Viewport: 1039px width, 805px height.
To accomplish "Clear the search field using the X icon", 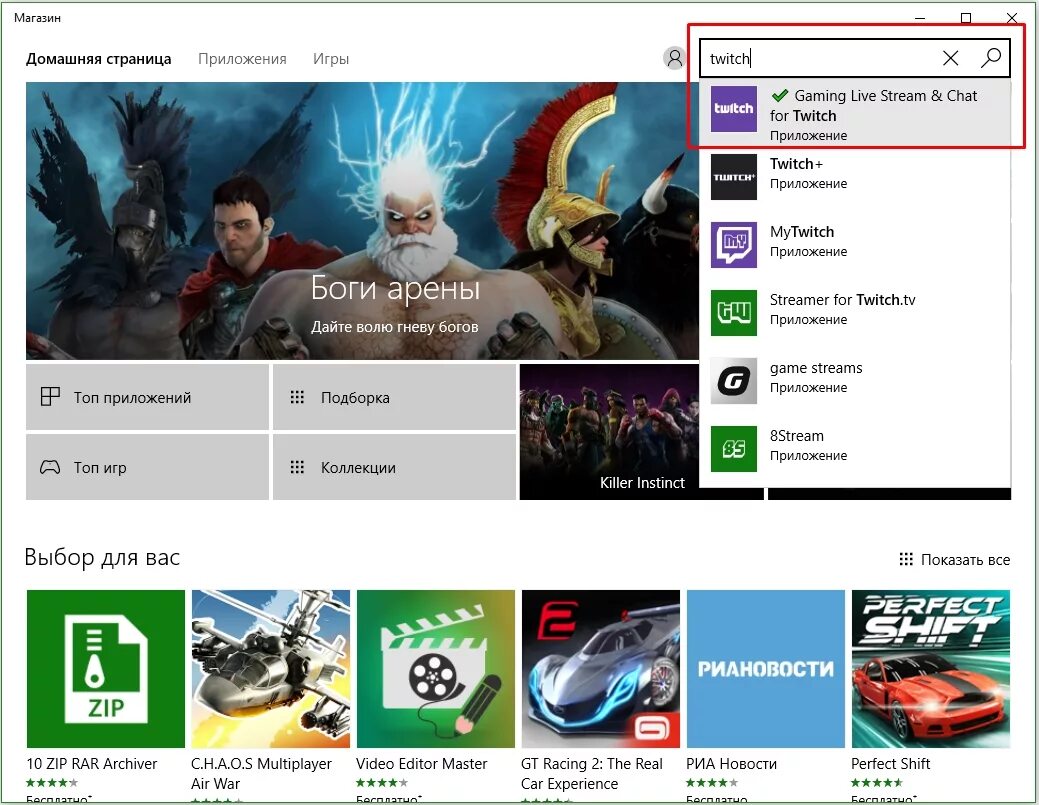I will tap(950, 58).
